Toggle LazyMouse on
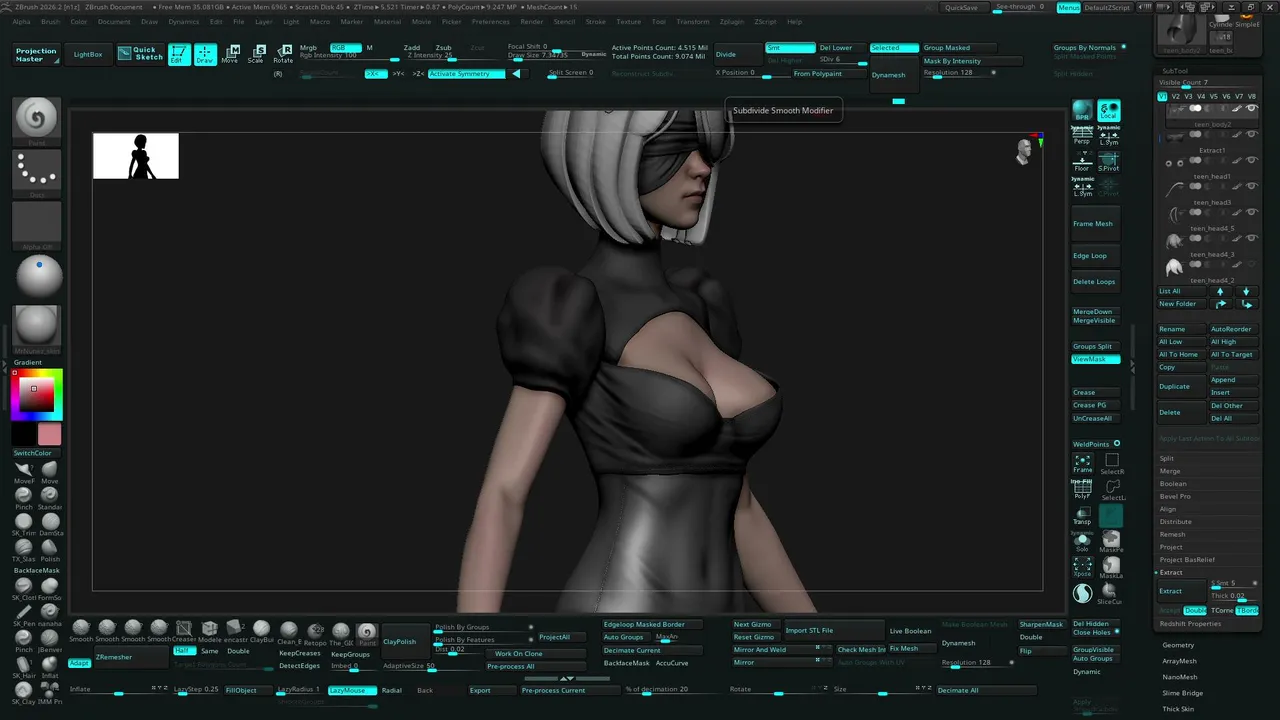This screenshot has height=720, width=1280. click(352, 690)
